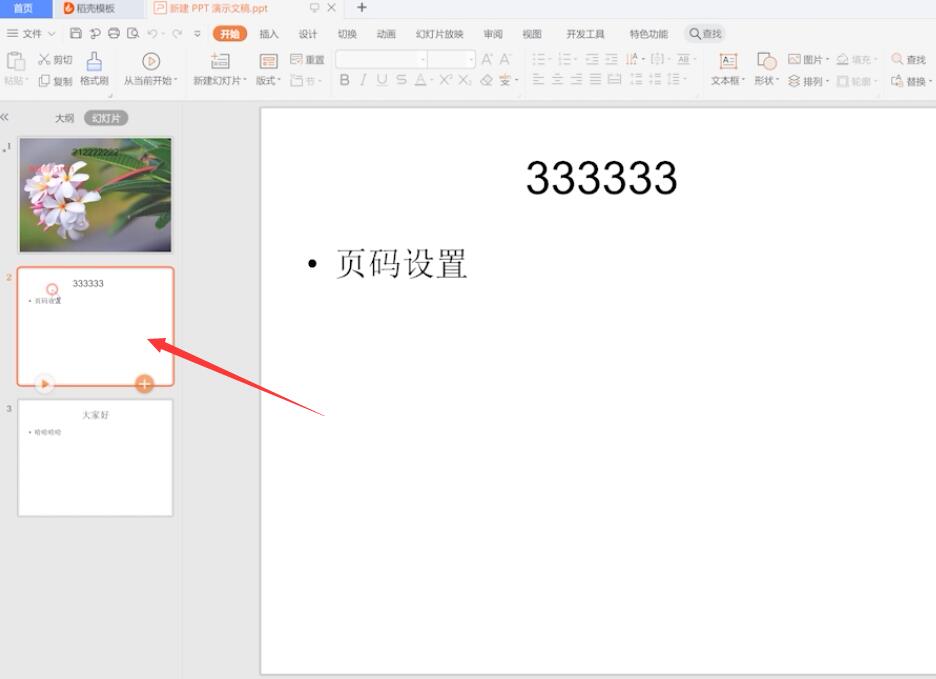The width and height of the screenshot is (936, 679).
Task: Open Print Preview from quick access bar
Action: (133, 33)
